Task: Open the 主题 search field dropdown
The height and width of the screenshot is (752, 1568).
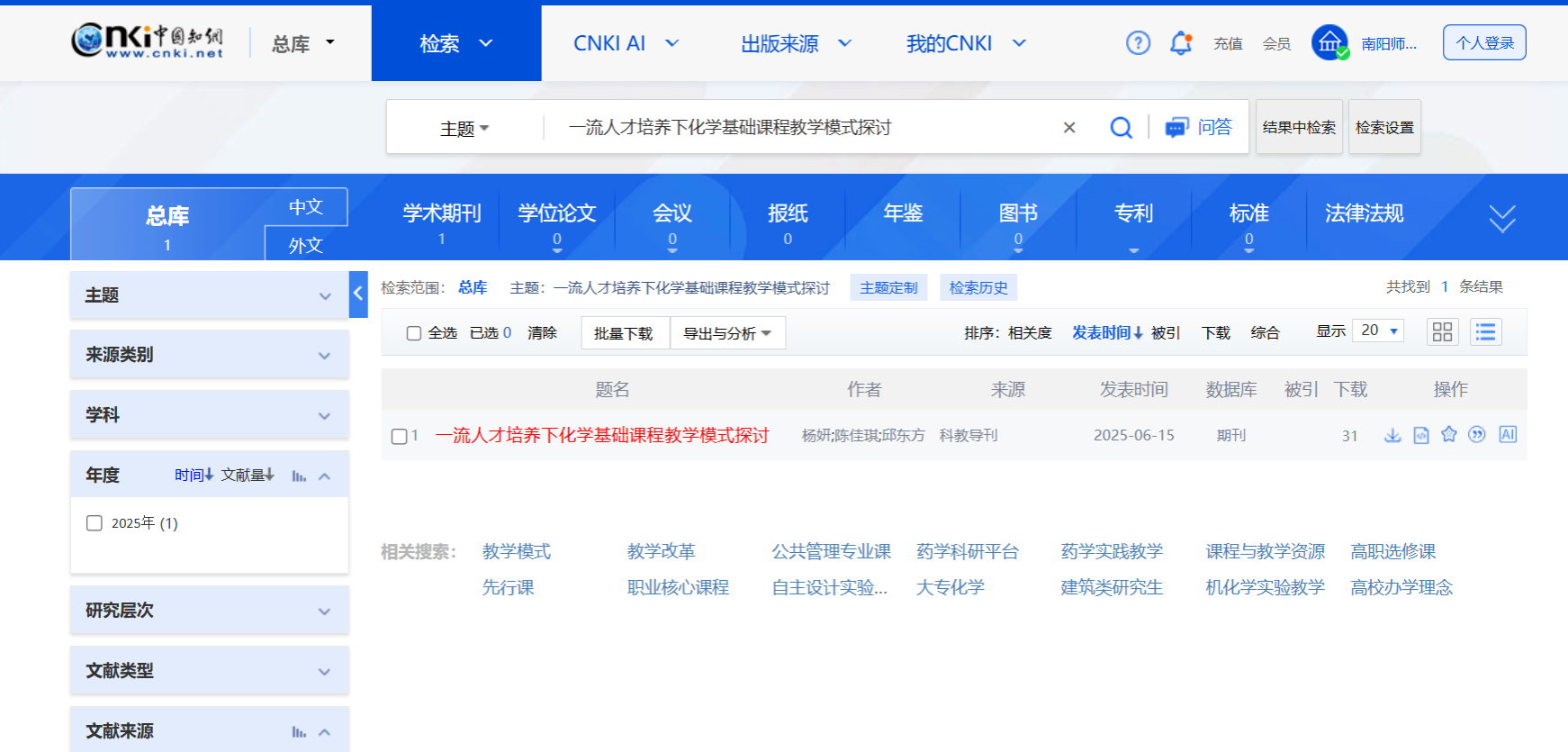Action: click(x=464, y=129)
